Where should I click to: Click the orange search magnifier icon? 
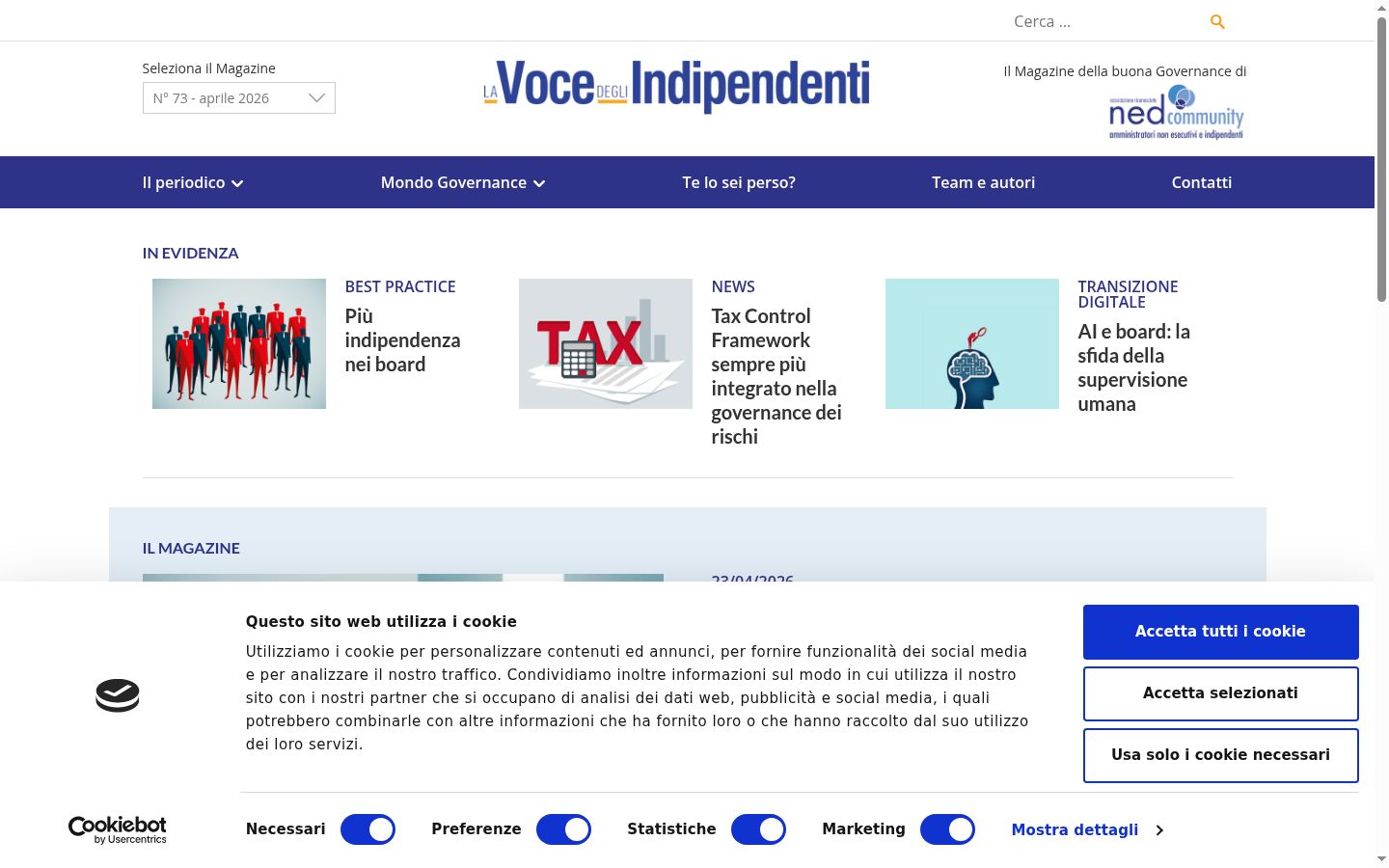pyautogui.click(x=1217, y=21)
